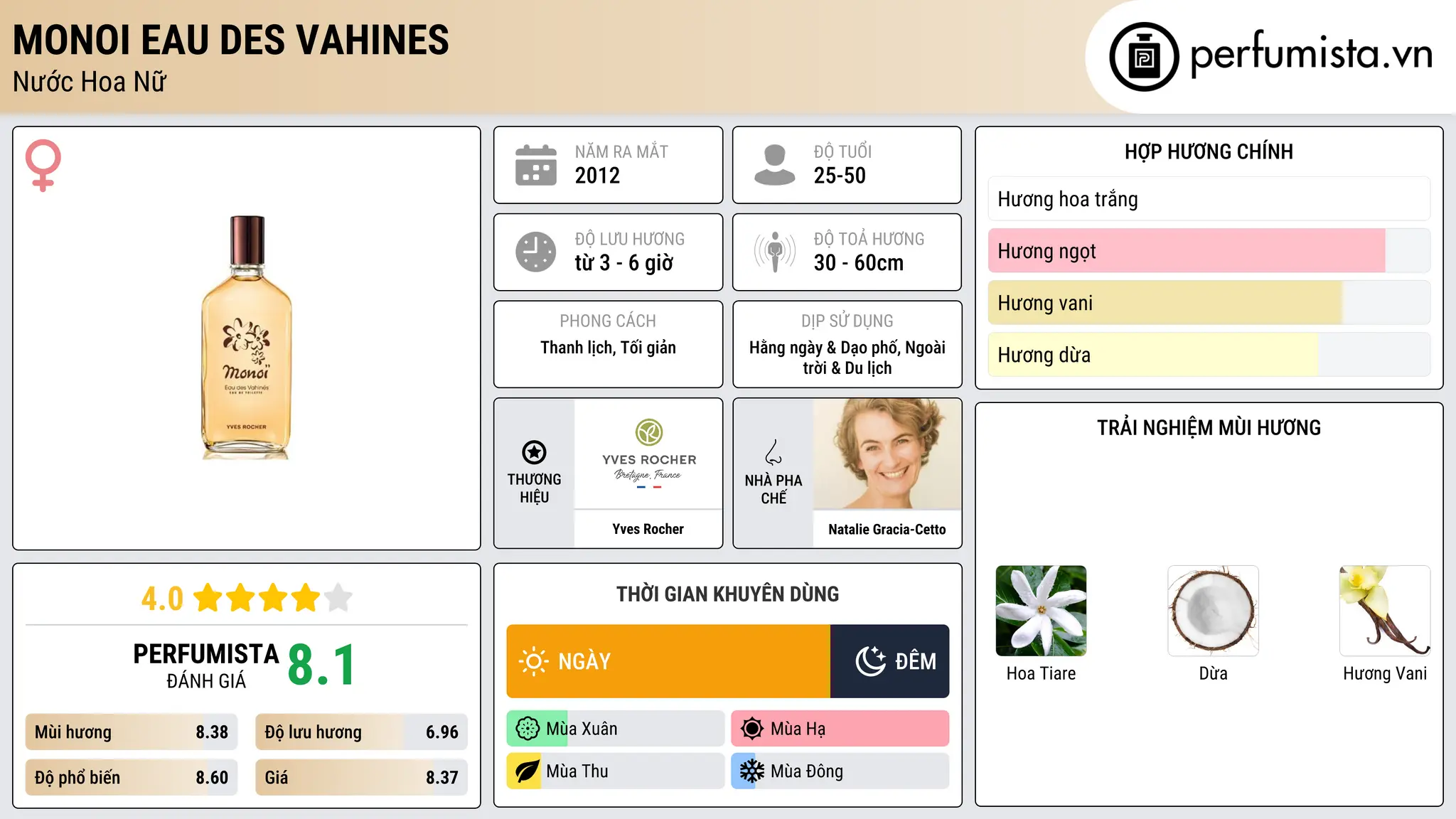Select the nose icon above Nhà pha chế
1456x819 pixels.
point(773,452)
